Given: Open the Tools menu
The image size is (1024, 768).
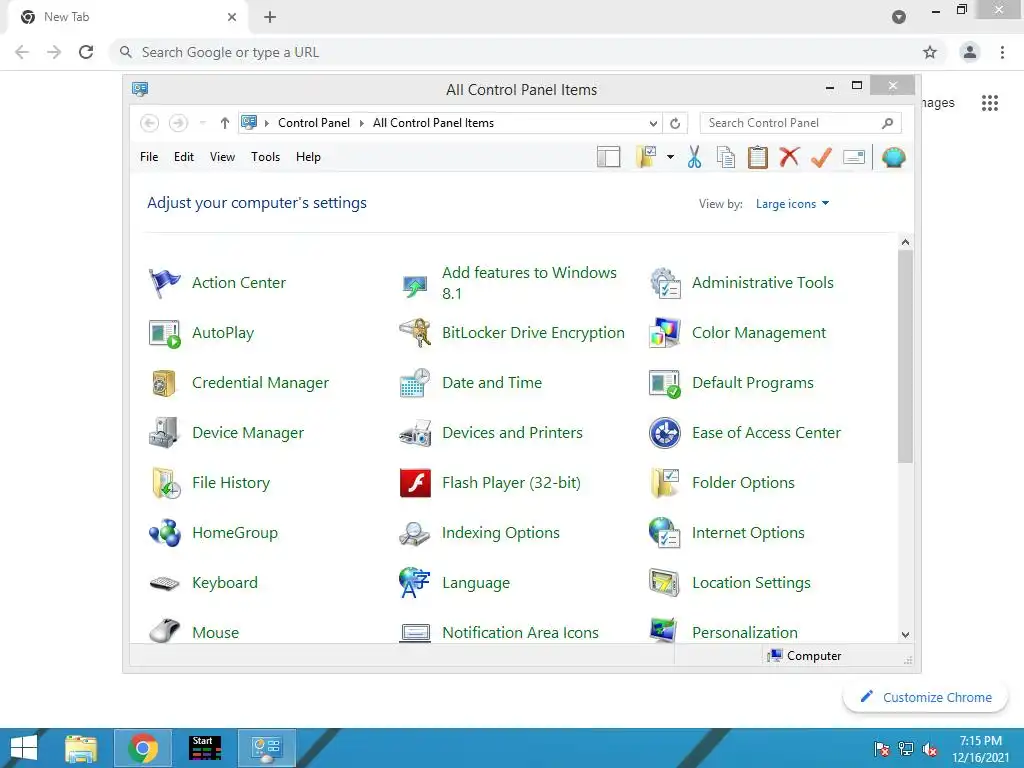Looking at the screenshot, I should point(265,157).
